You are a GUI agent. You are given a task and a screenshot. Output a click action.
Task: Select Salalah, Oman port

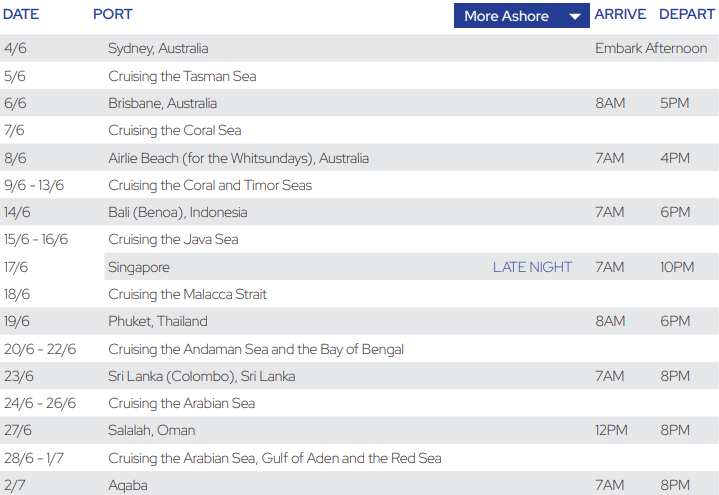pyautogui.click(x=152, y=430)
